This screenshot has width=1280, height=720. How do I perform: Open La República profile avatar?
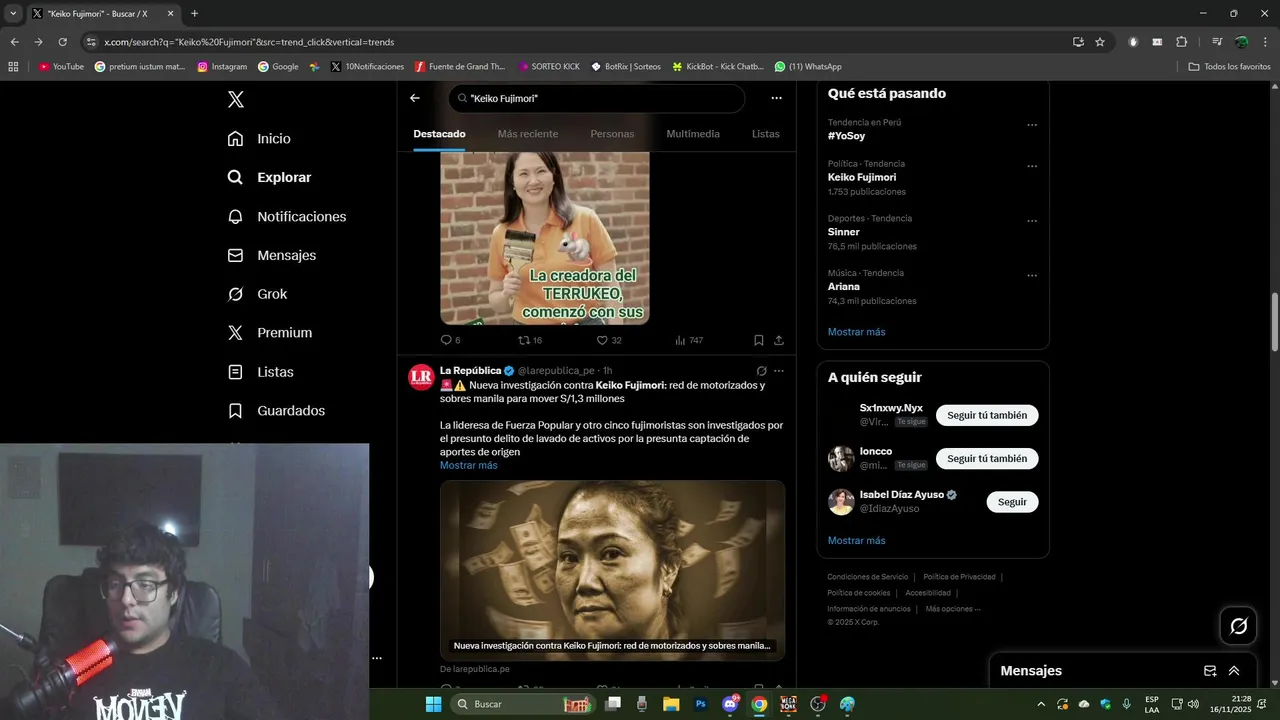421,377
